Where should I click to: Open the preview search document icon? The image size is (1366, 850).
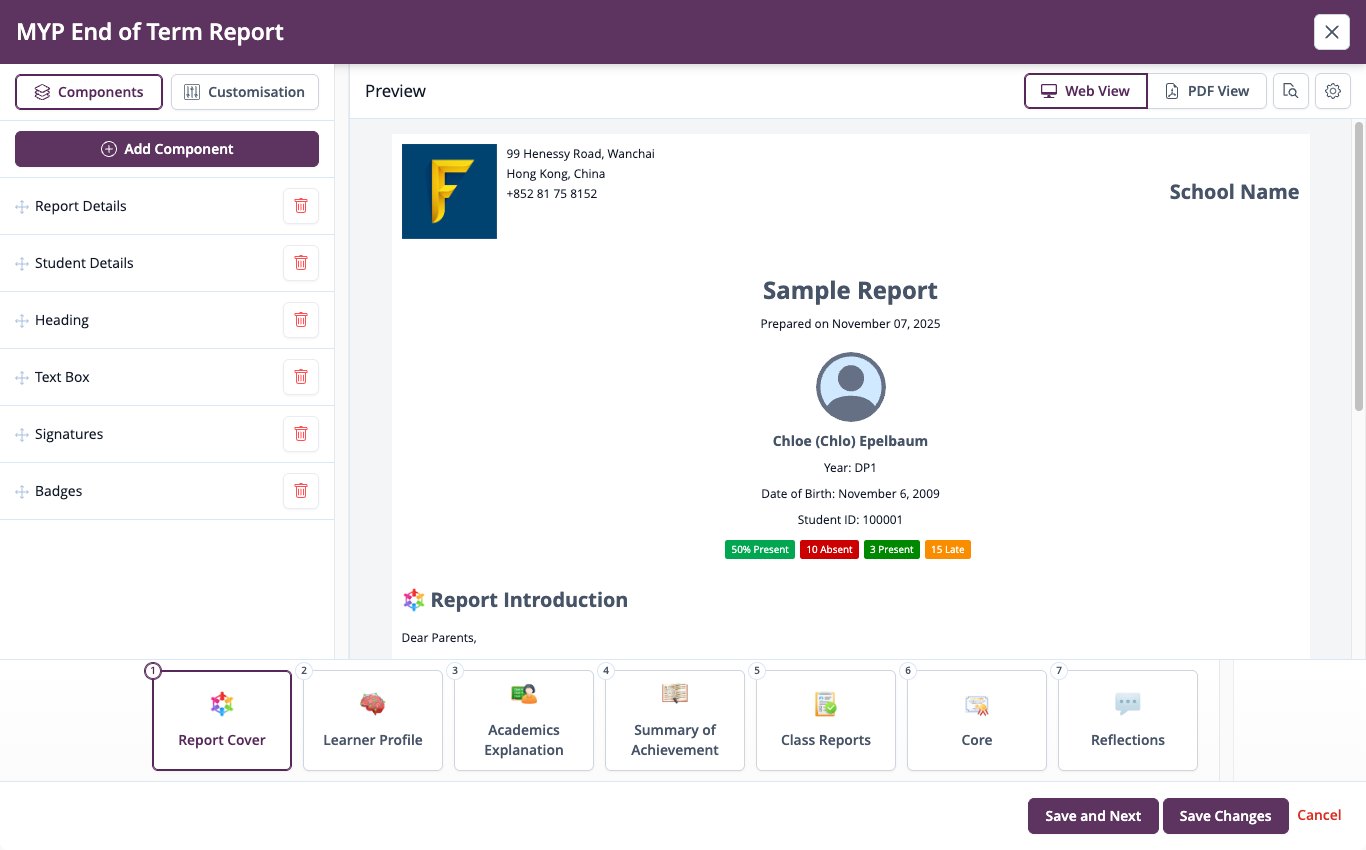click(1291, 91)
